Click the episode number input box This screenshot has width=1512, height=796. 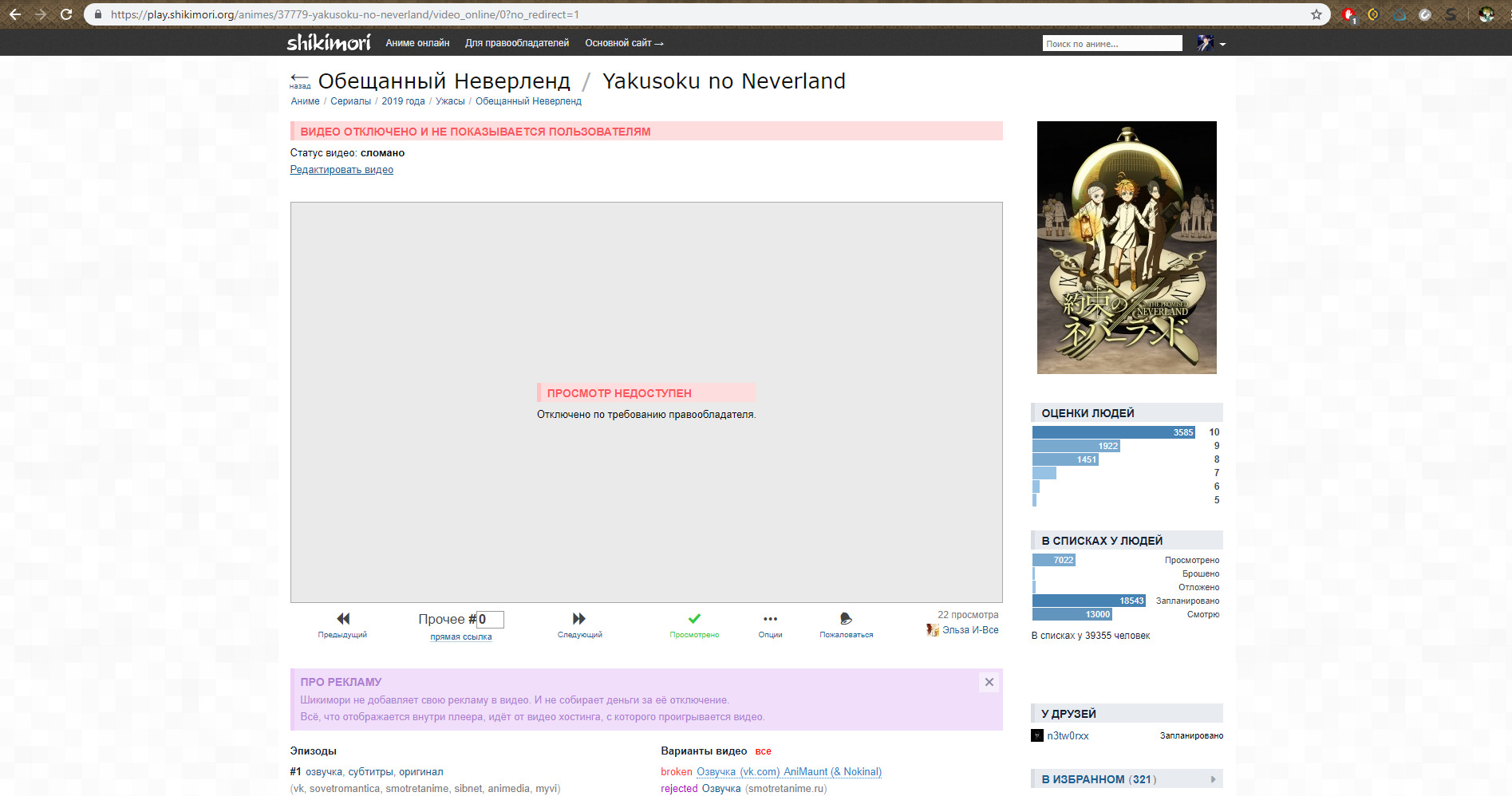pos(490,619)
